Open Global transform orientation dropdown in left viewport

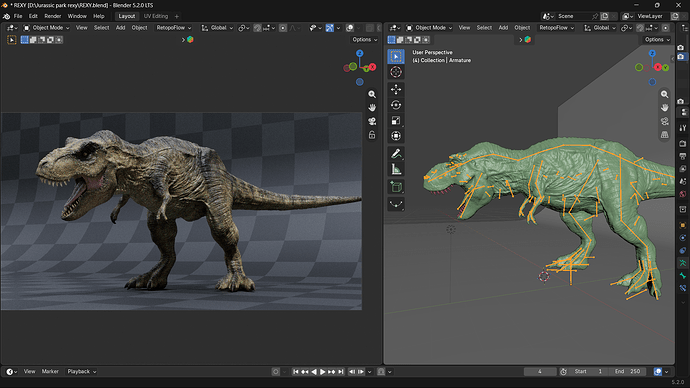point(217,28)
